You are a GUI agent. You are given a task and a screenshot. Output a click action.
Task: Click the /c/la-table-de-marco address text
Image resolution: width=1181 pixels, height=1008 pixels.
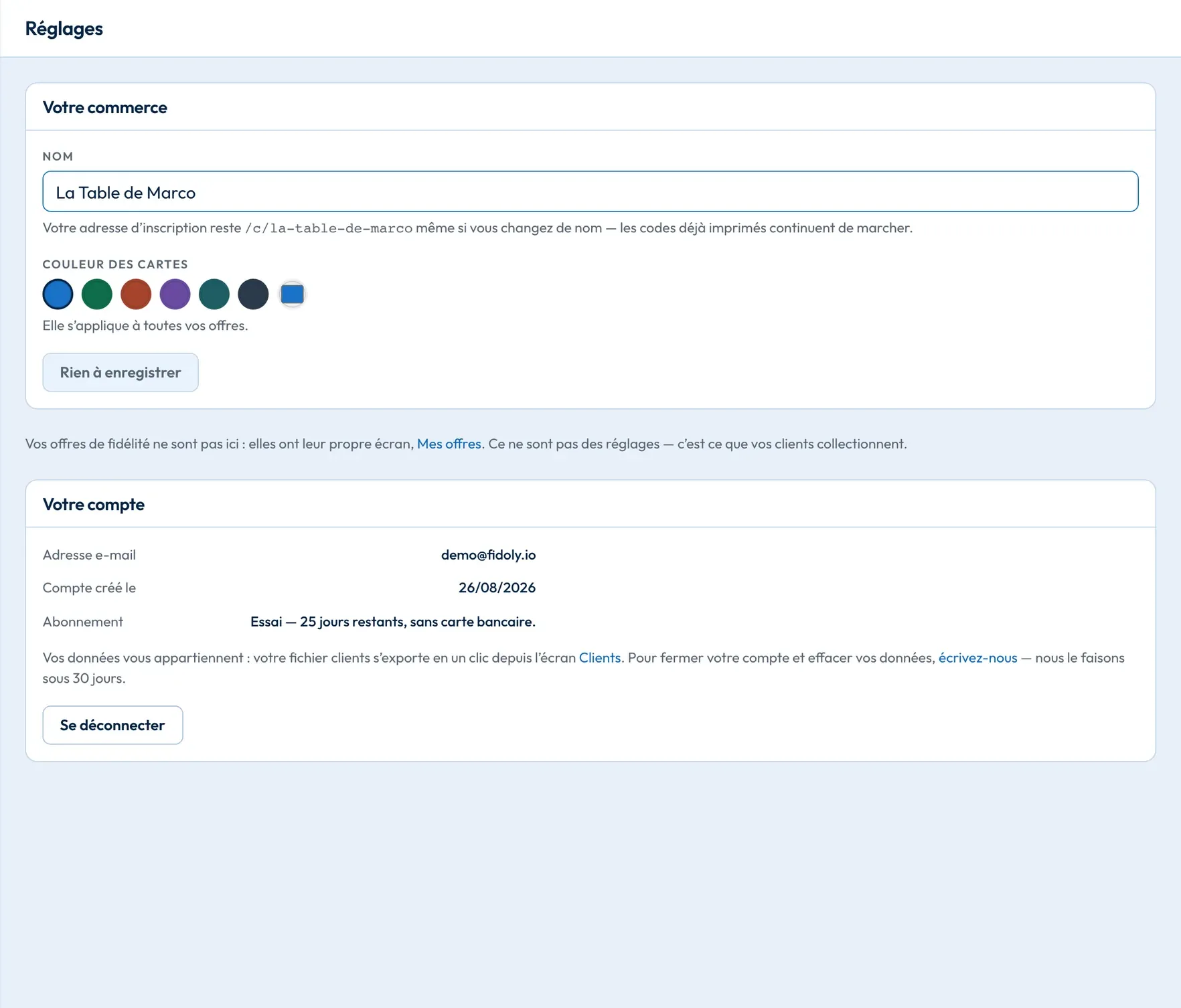click(x=329, y=228)
